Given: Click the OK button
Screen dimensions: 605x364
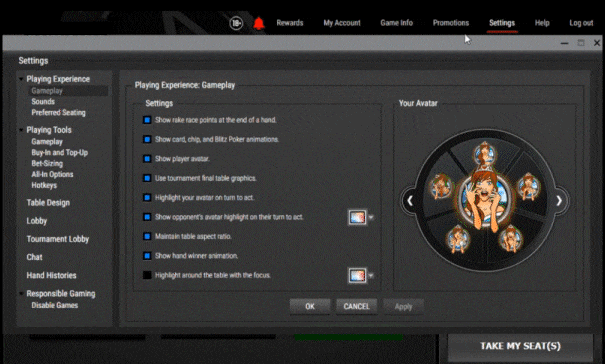Looking at the screenshot, I should coord(310,306).
